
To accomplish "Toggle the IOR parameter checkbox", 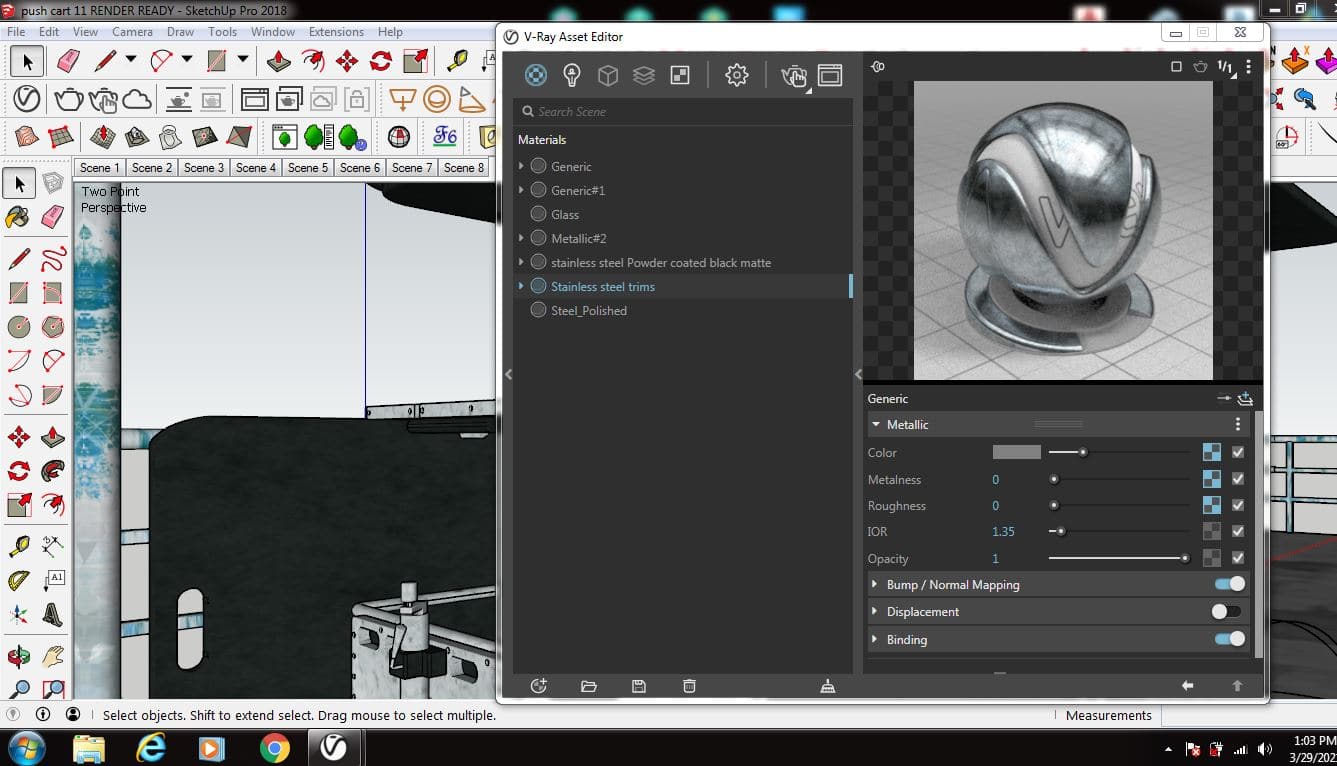I will coord(1238,531).
